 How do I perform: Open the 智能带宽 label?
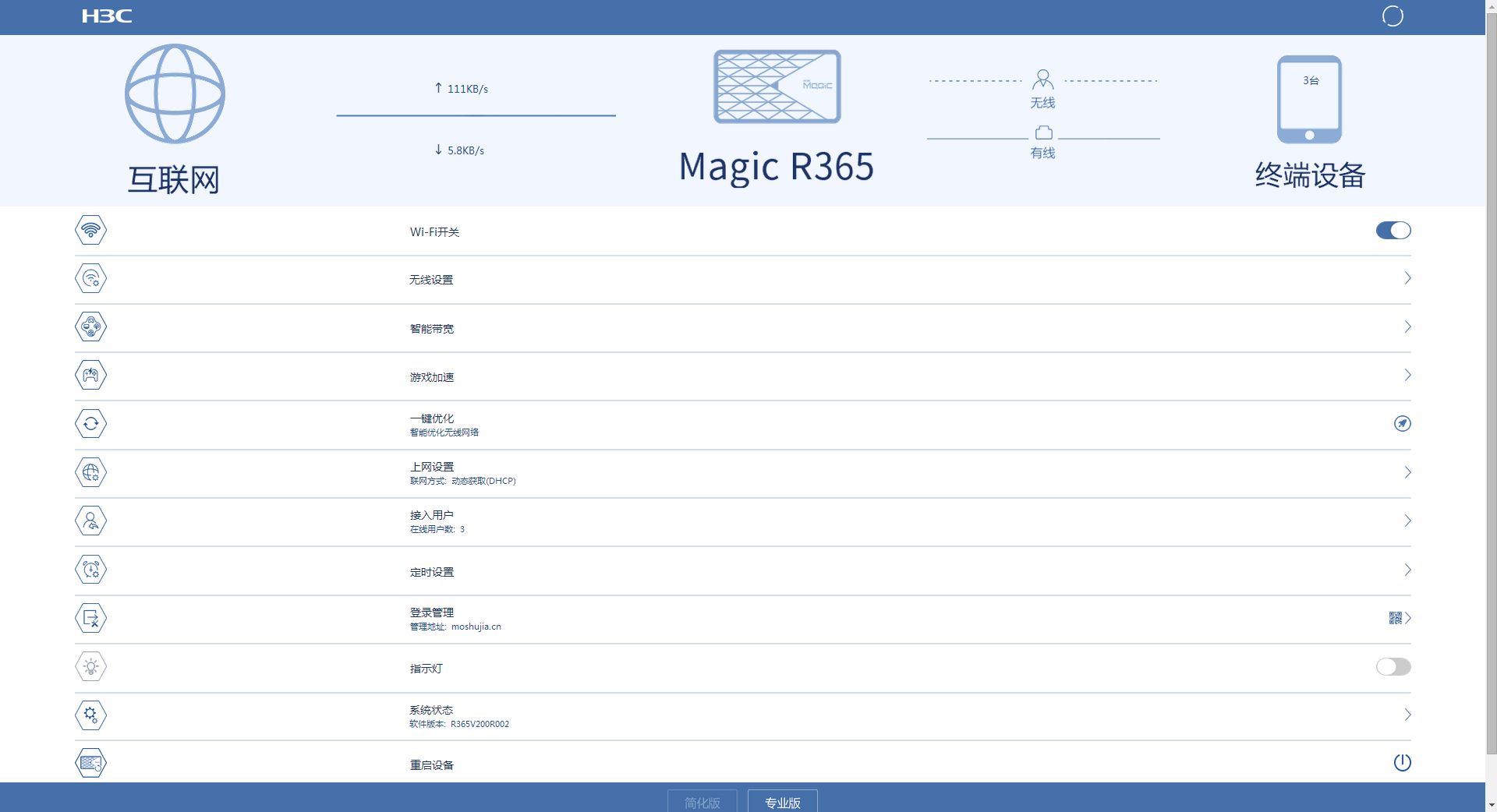[x=432, y=329]
